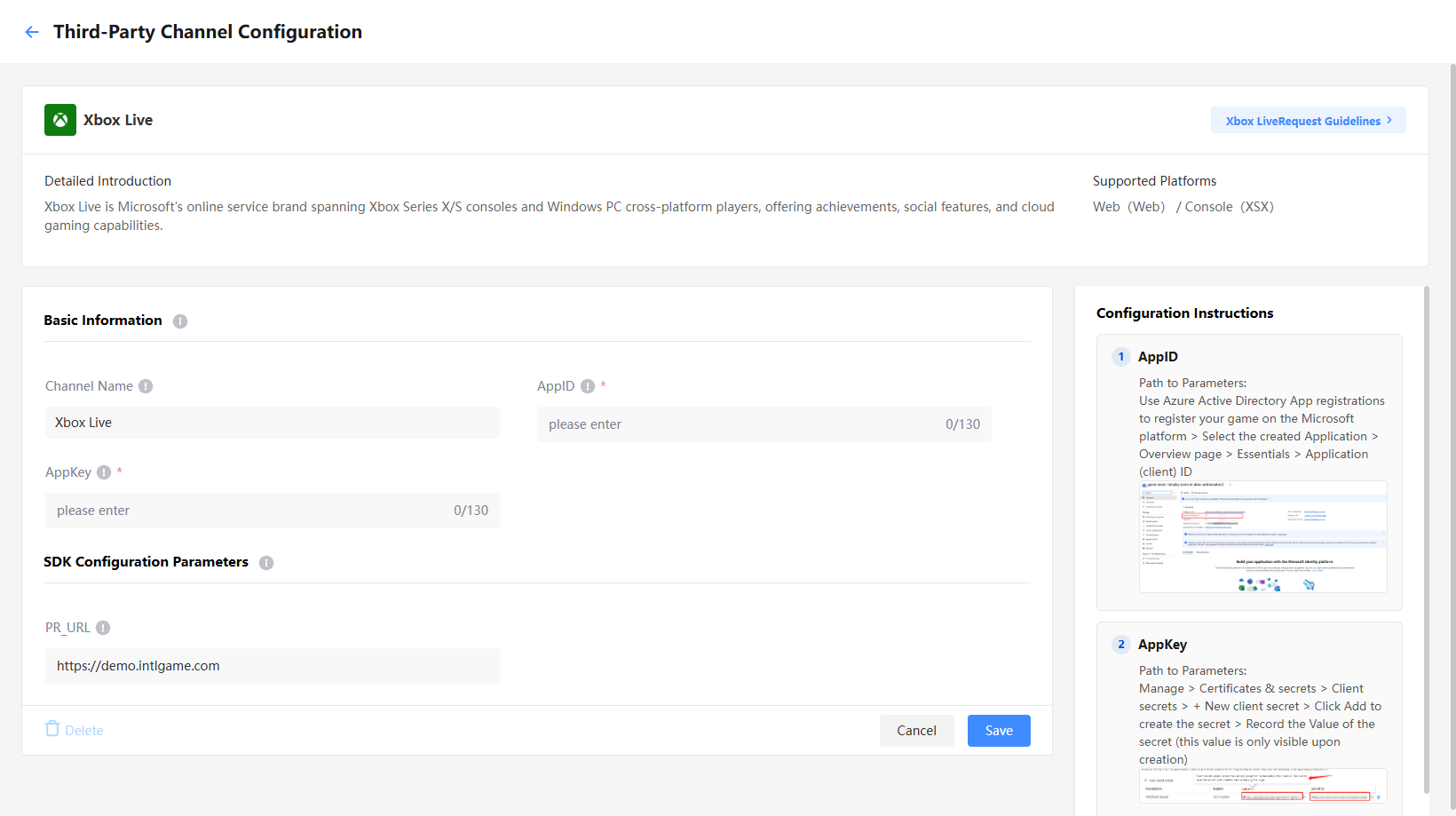Focus the PR_URL input field

click(273, 666)
